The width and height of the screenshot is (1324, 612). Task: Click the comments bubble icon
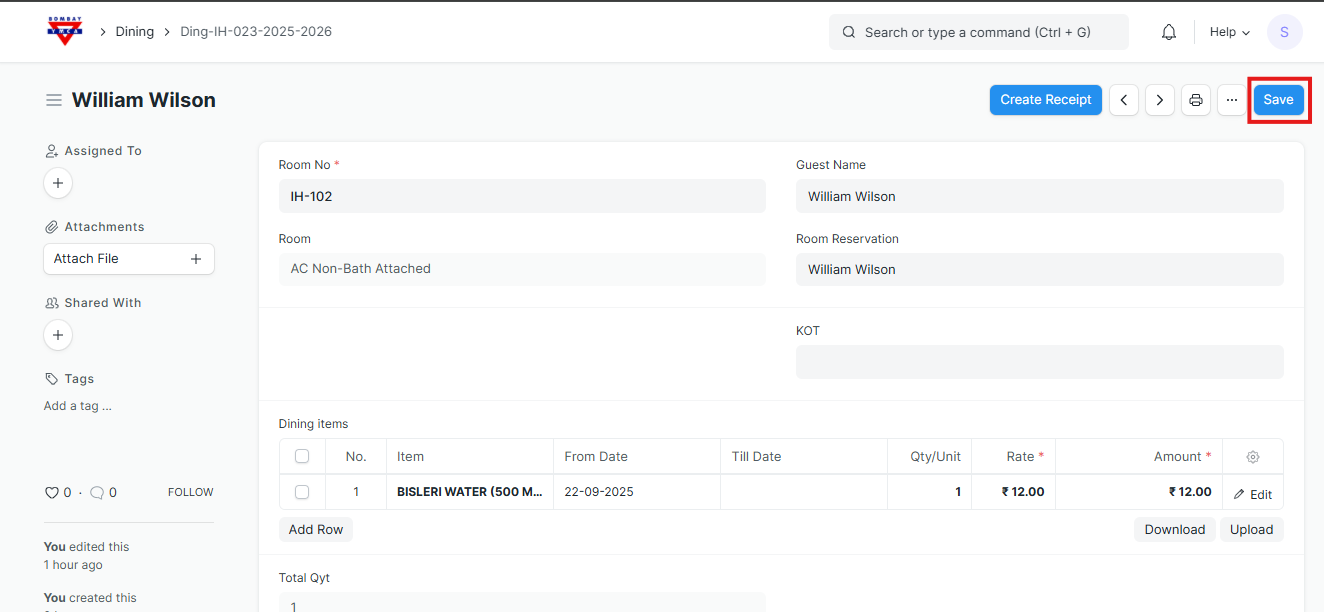pyautogui.click(x=97, y=492)
